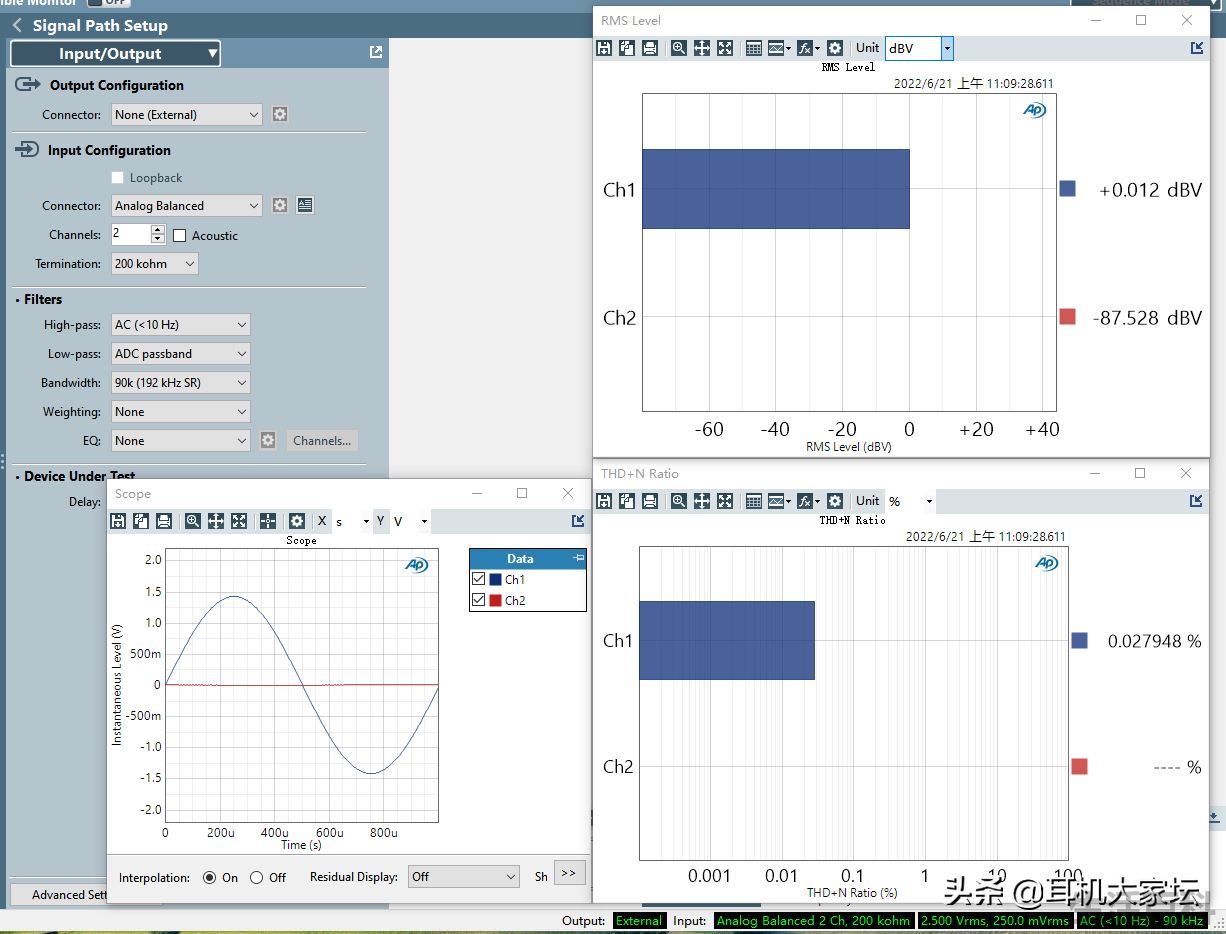
Task: Open the Bandwidth 90k dropdown
Action: pos(180,383)
